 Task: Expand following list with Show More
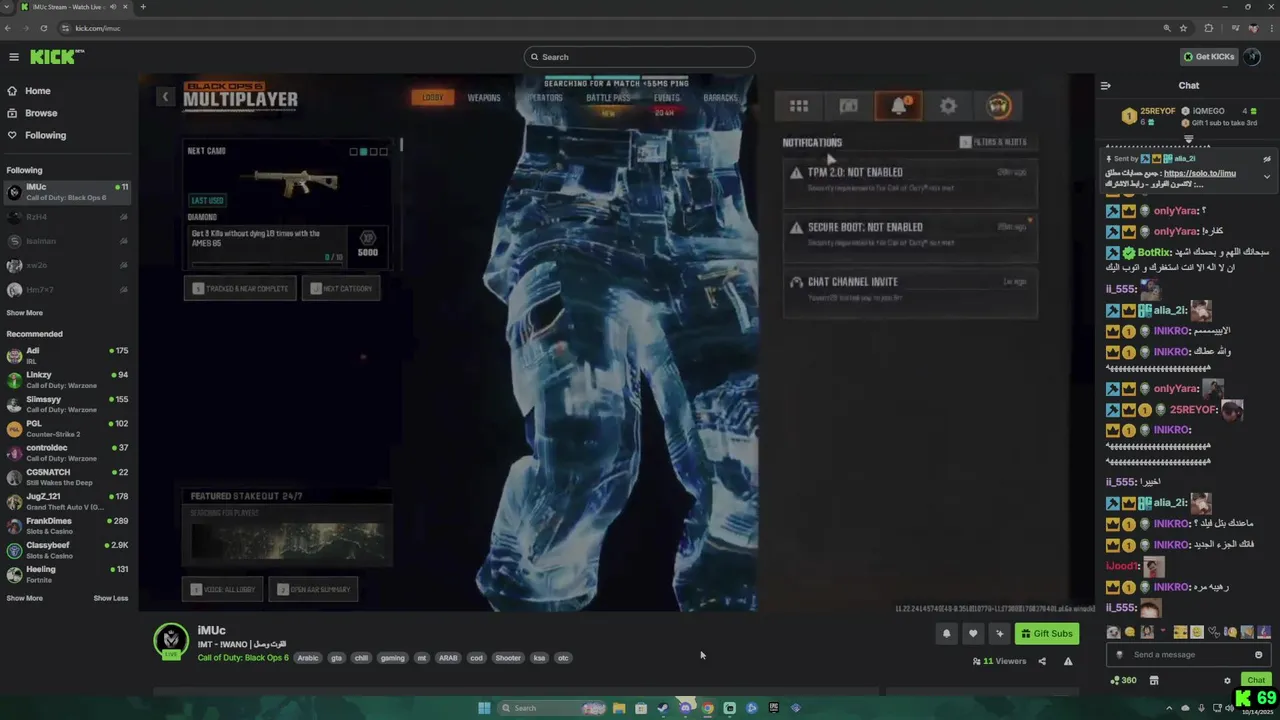coord(25,313)
